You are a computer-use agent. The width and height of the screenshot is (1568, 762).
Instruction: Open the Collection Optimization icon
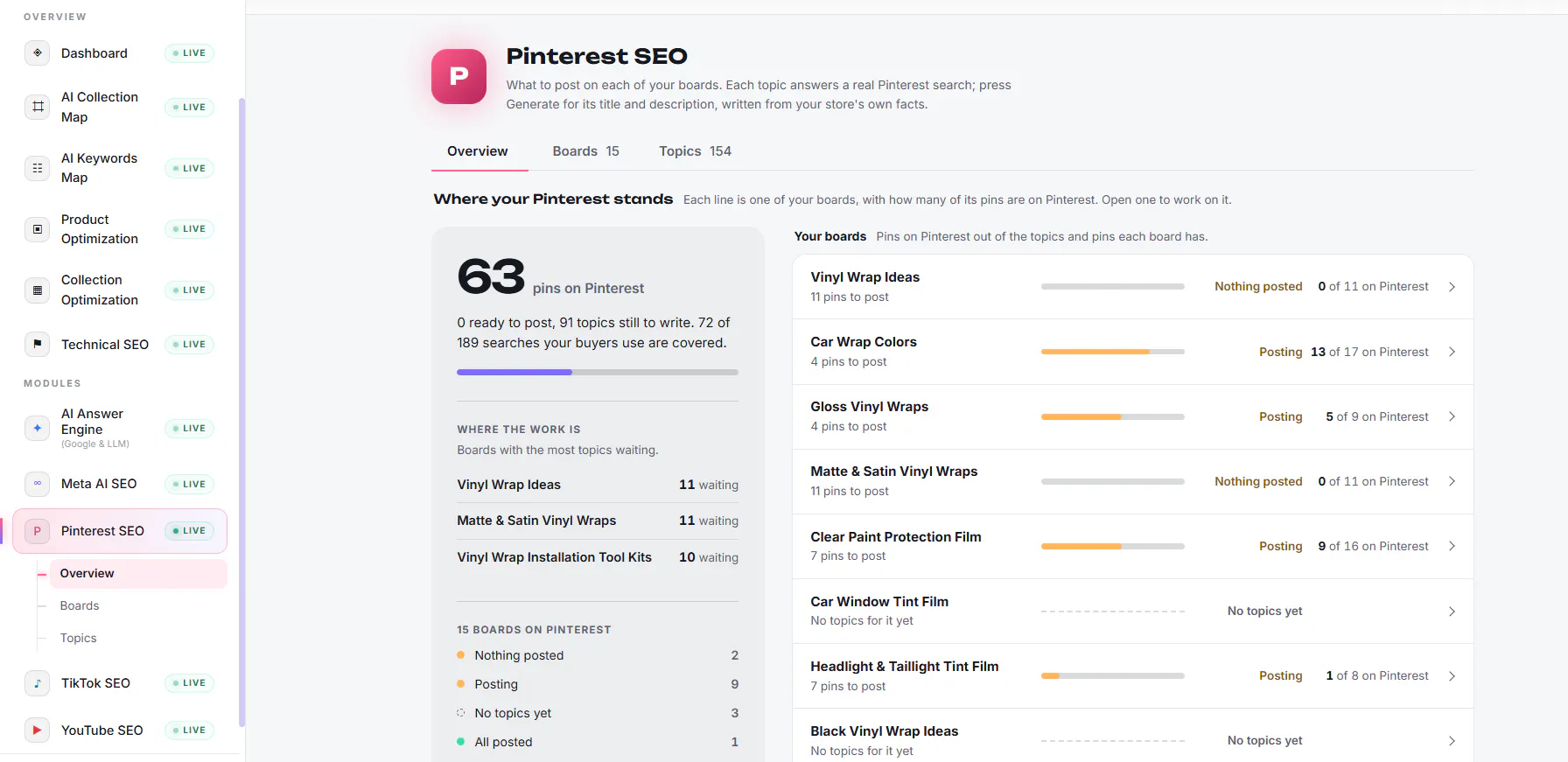point(37,290)
